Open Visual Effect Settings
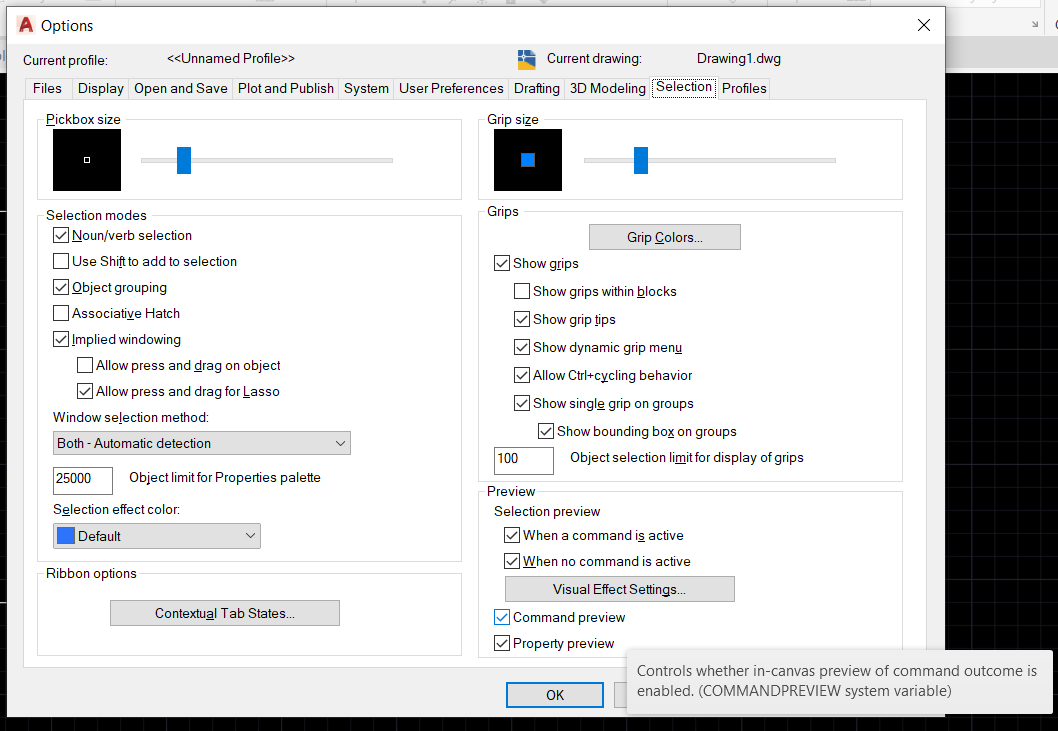 (x=619, y=589)
